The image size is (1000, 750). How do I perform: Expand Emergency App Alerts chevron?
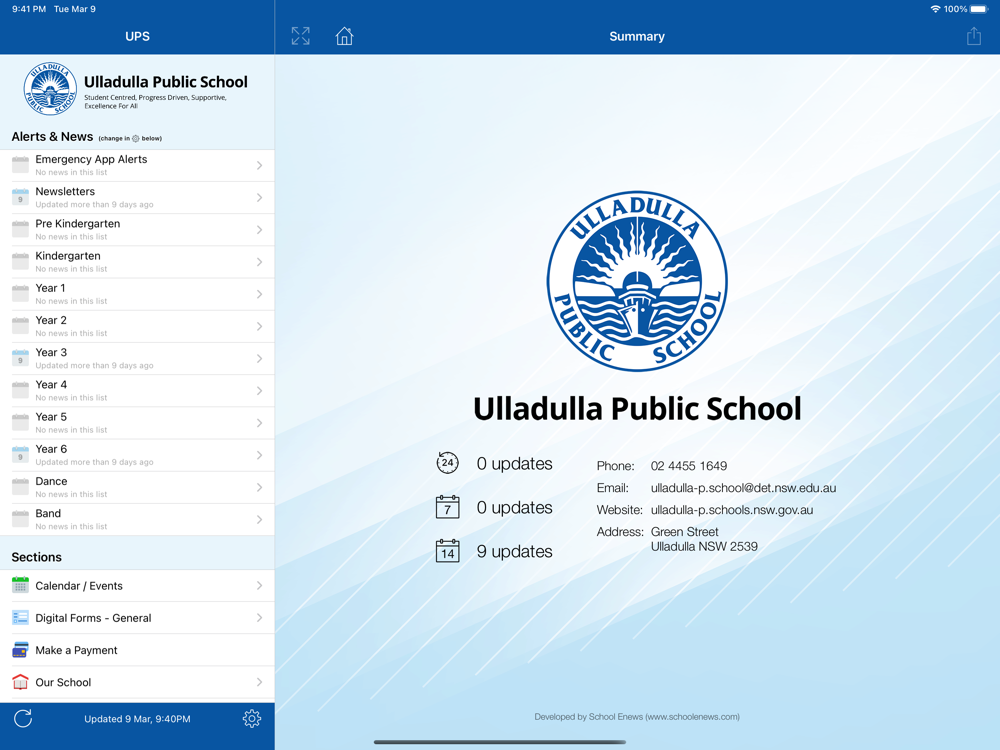tap(260, 165)
